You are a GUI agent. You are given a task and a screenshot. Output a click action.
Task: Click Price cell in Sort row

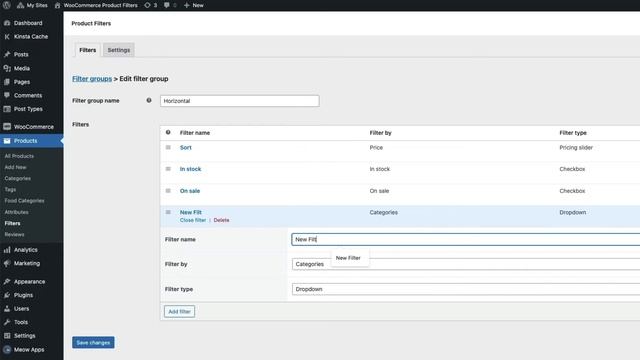[x=376, y=147]
